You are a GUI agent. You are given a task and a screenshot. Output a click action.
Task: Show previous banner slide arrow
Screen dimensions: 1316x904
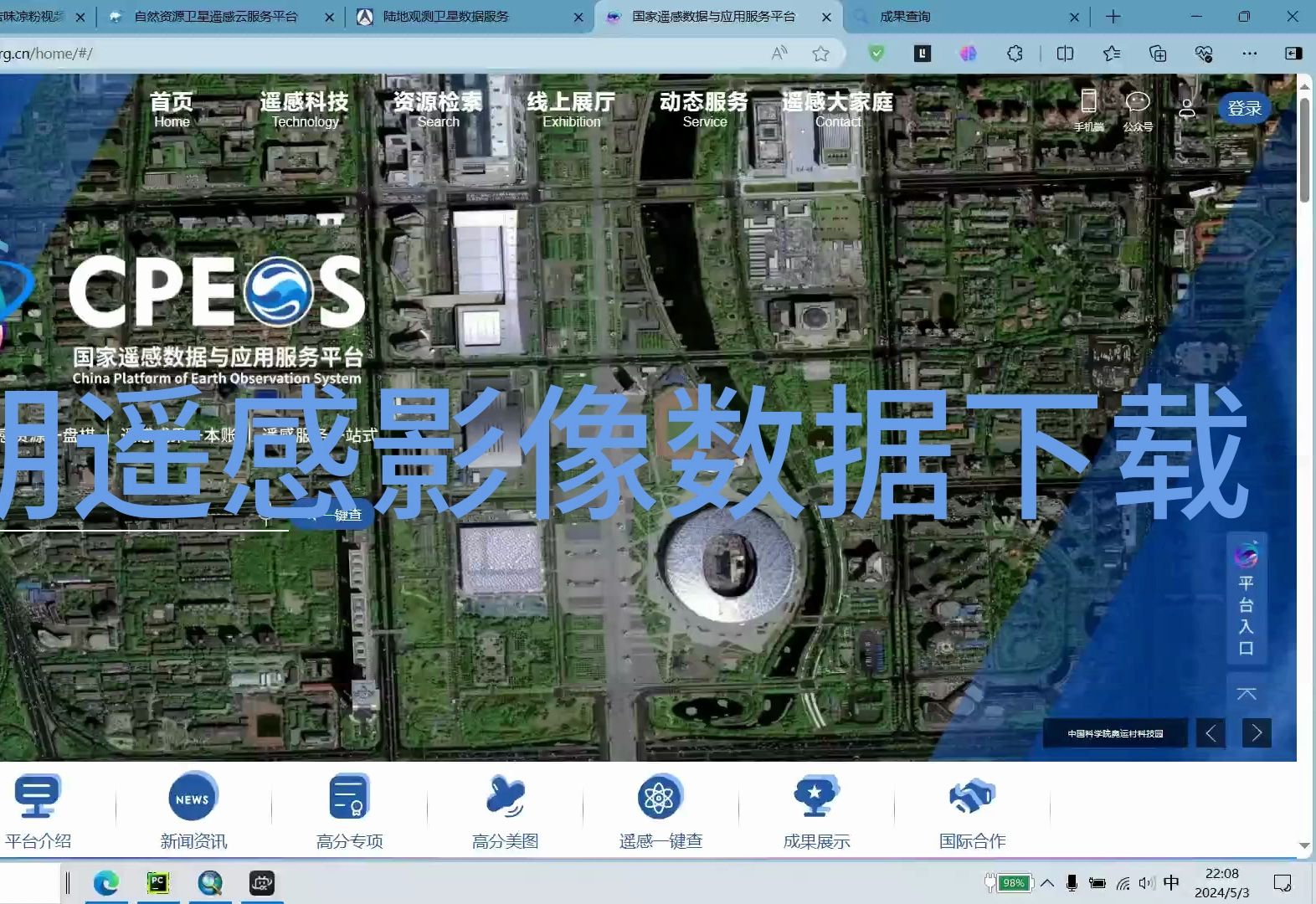pyautogui.click(x=1211, y=733)
